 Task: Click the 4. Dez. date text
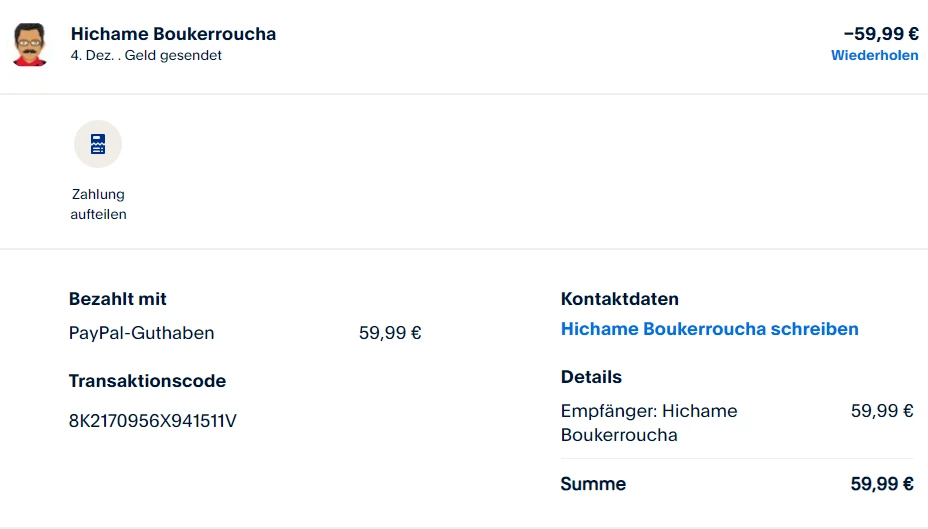tap(92, 56)
